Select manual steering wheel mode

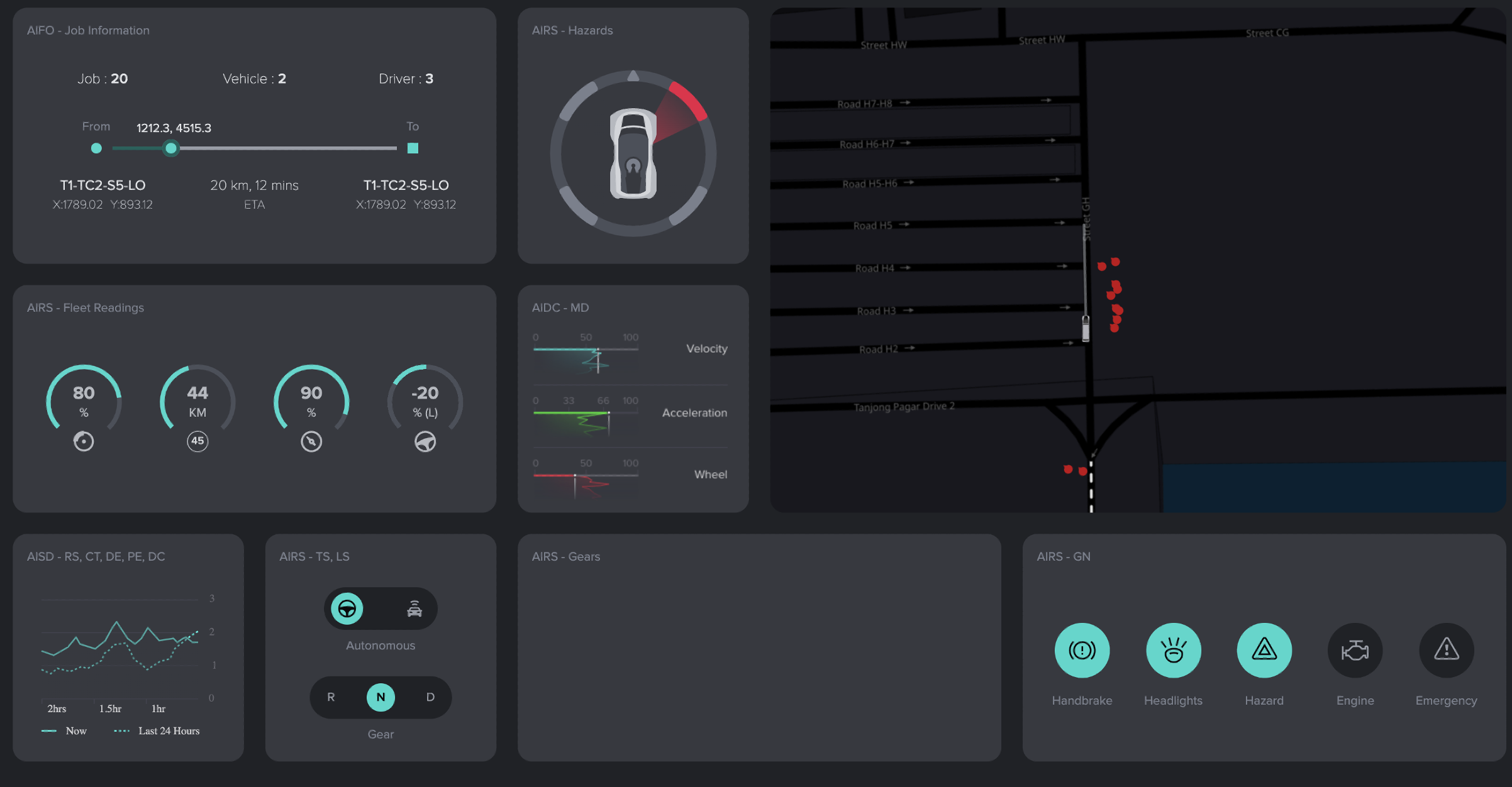coord(347,608)
